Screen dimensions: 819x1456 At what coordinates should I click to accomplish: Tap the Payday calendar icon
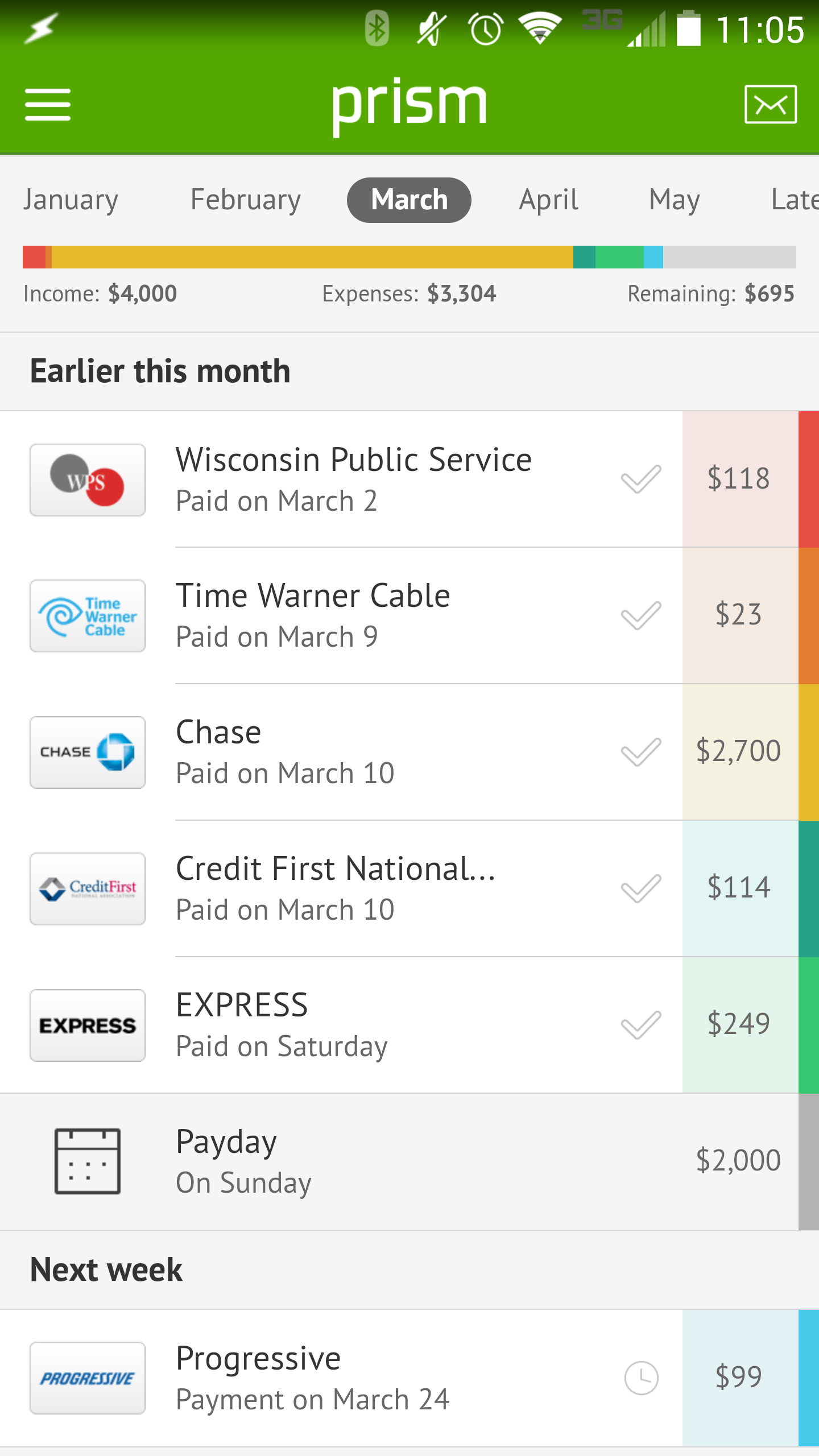pyautogui.click(x=88, y=1161)
